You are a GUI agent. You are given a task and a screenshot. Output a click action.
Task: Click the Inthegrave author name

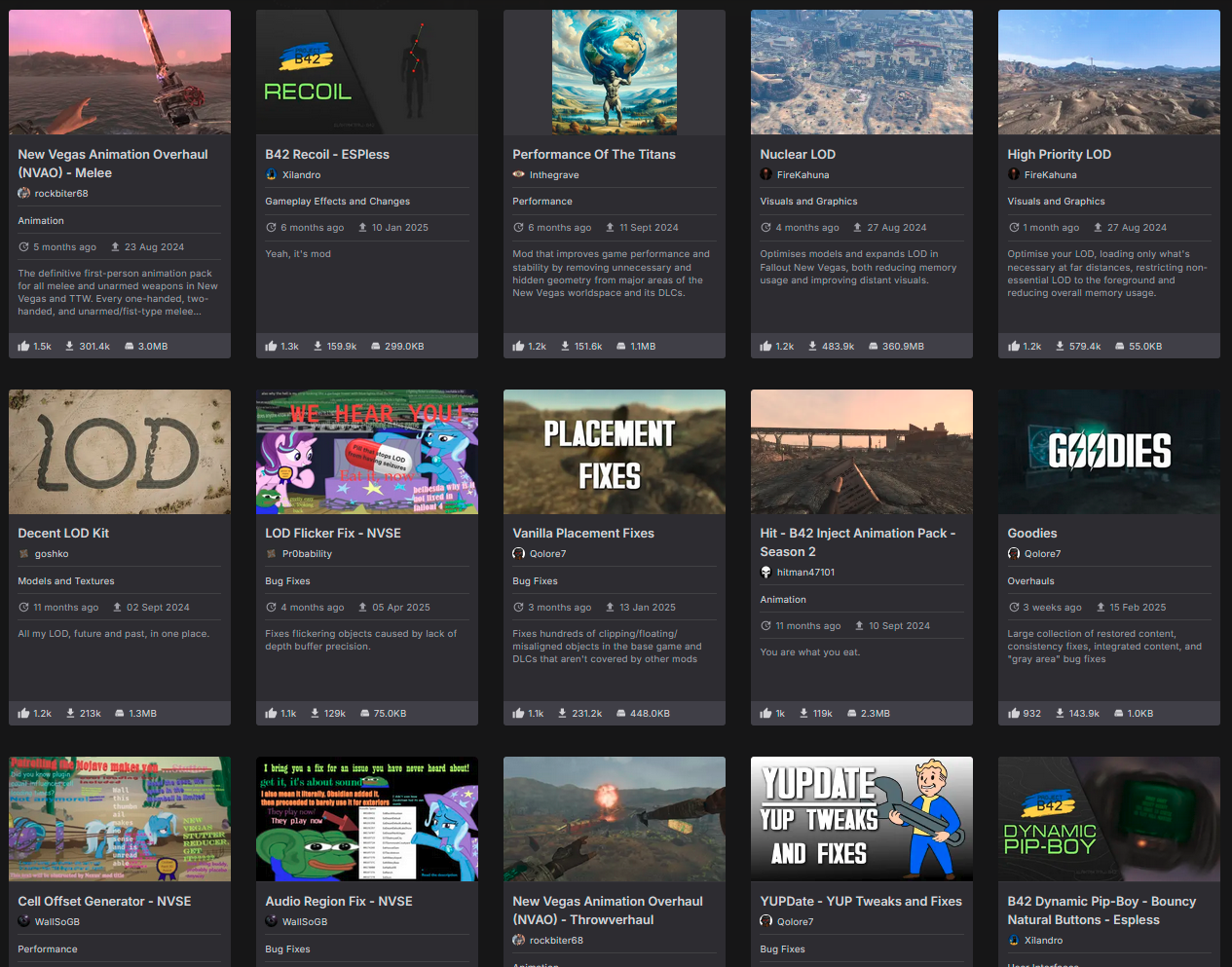coord(554,175)
